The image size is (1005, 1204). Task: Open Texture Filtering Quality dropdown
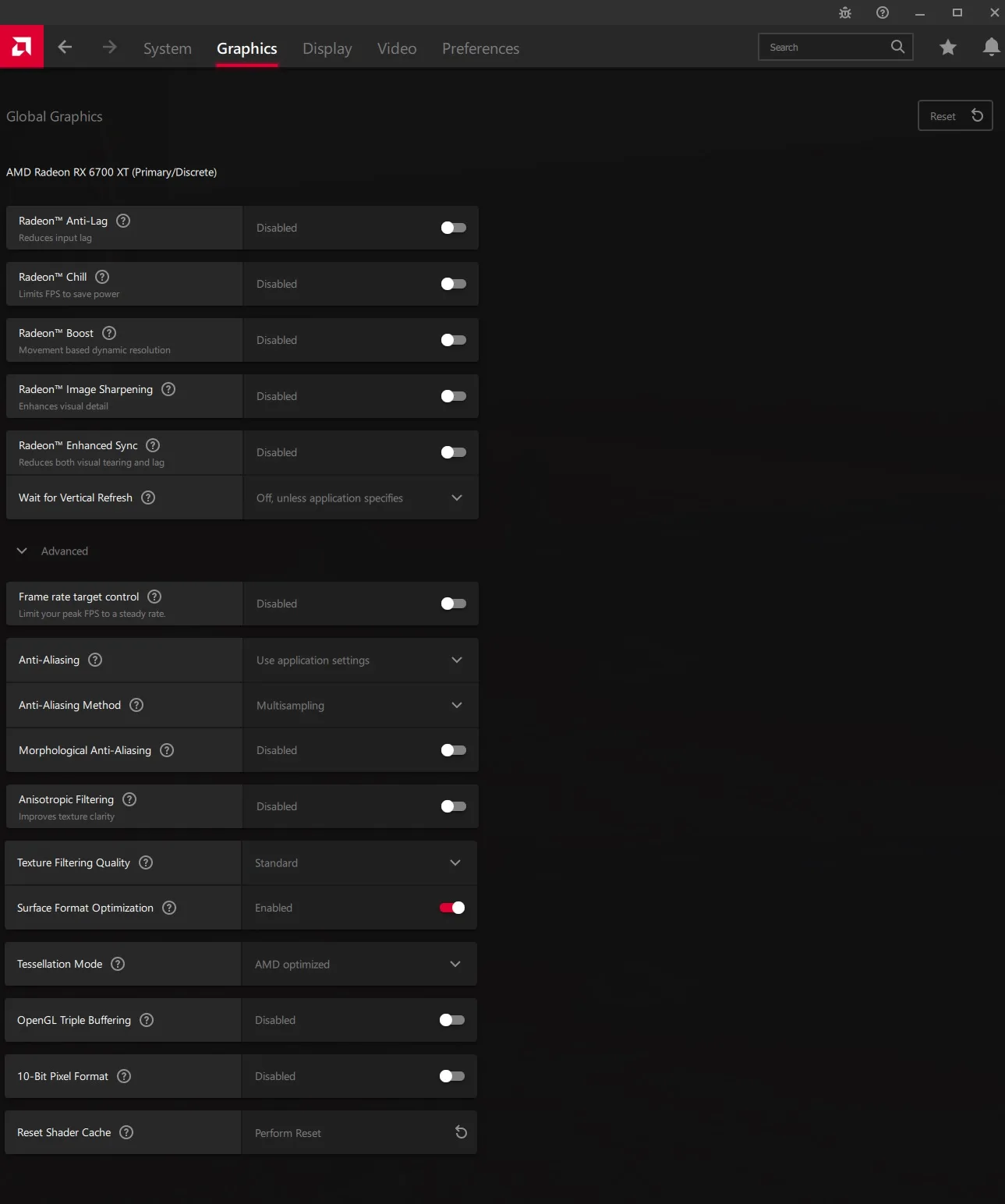(x=359, y=862)
